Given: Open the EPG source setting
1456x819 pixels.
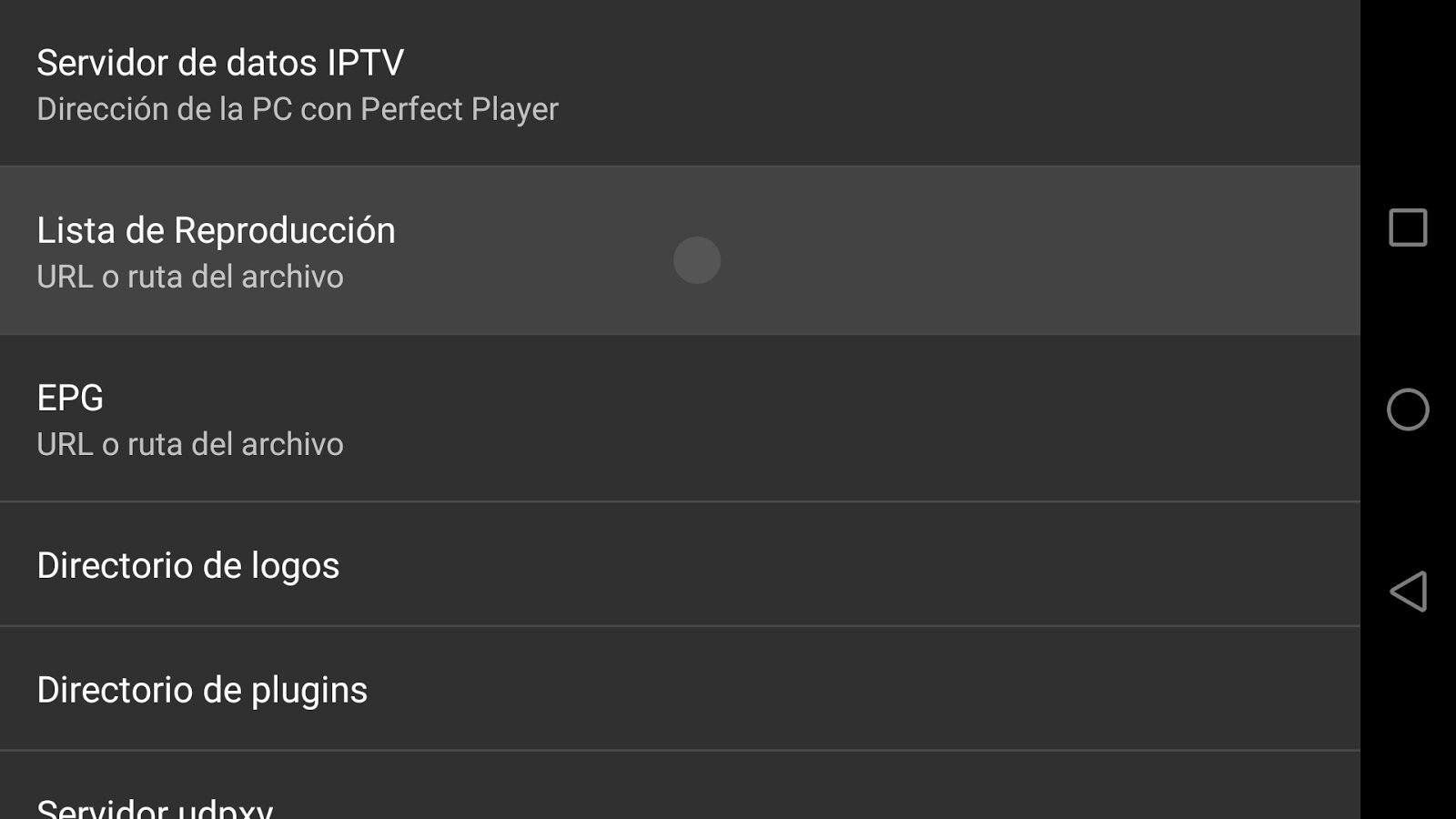Looking at the screenshot, I should [364, 419].
